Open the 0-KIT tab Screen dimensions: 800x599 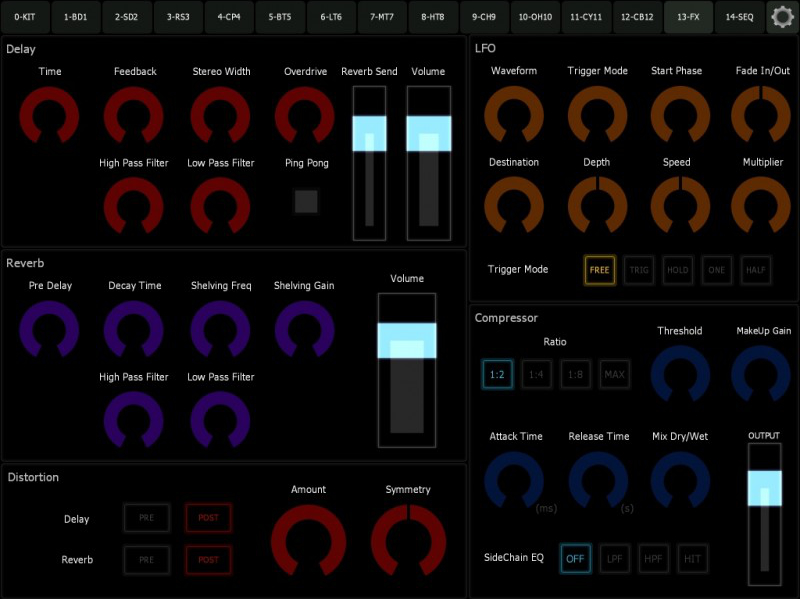click(x=25, y=16)
